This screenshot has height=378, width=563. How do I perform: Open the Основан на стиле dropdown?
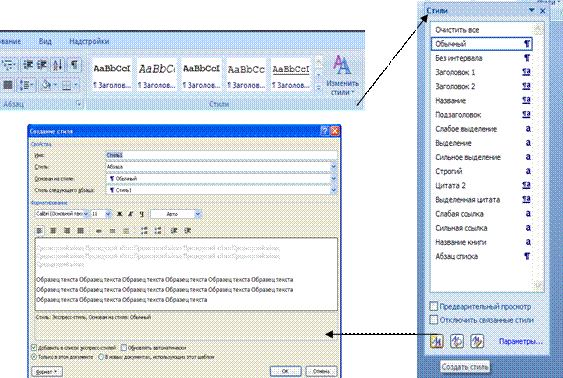coord(333,178)
